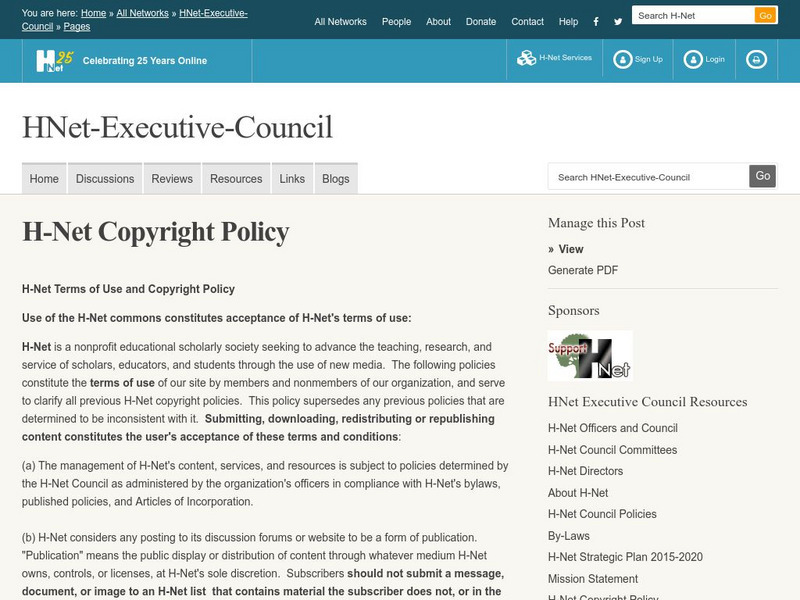The image size is (800, 600).
Task: Click All Networks in the top menu
Action: (339, 21)
